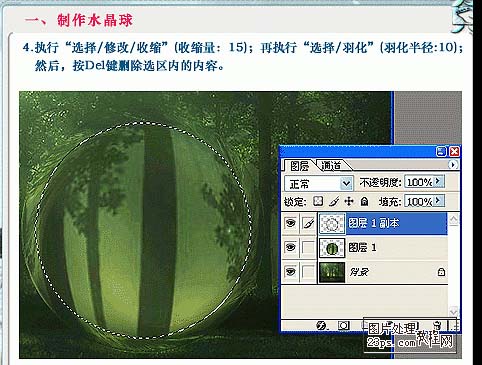This screenshot has height=365, width=482.
Task: Click the layer list scroll down arrow
Action: tap(453, 311)
